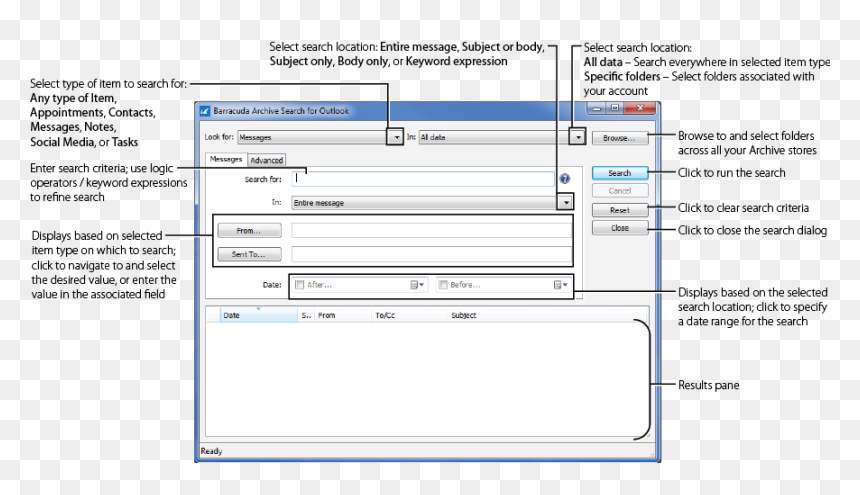Viewport: 860px width, 495px height.
Task: Click the Ready status bar text
Action: coord(211,451)
